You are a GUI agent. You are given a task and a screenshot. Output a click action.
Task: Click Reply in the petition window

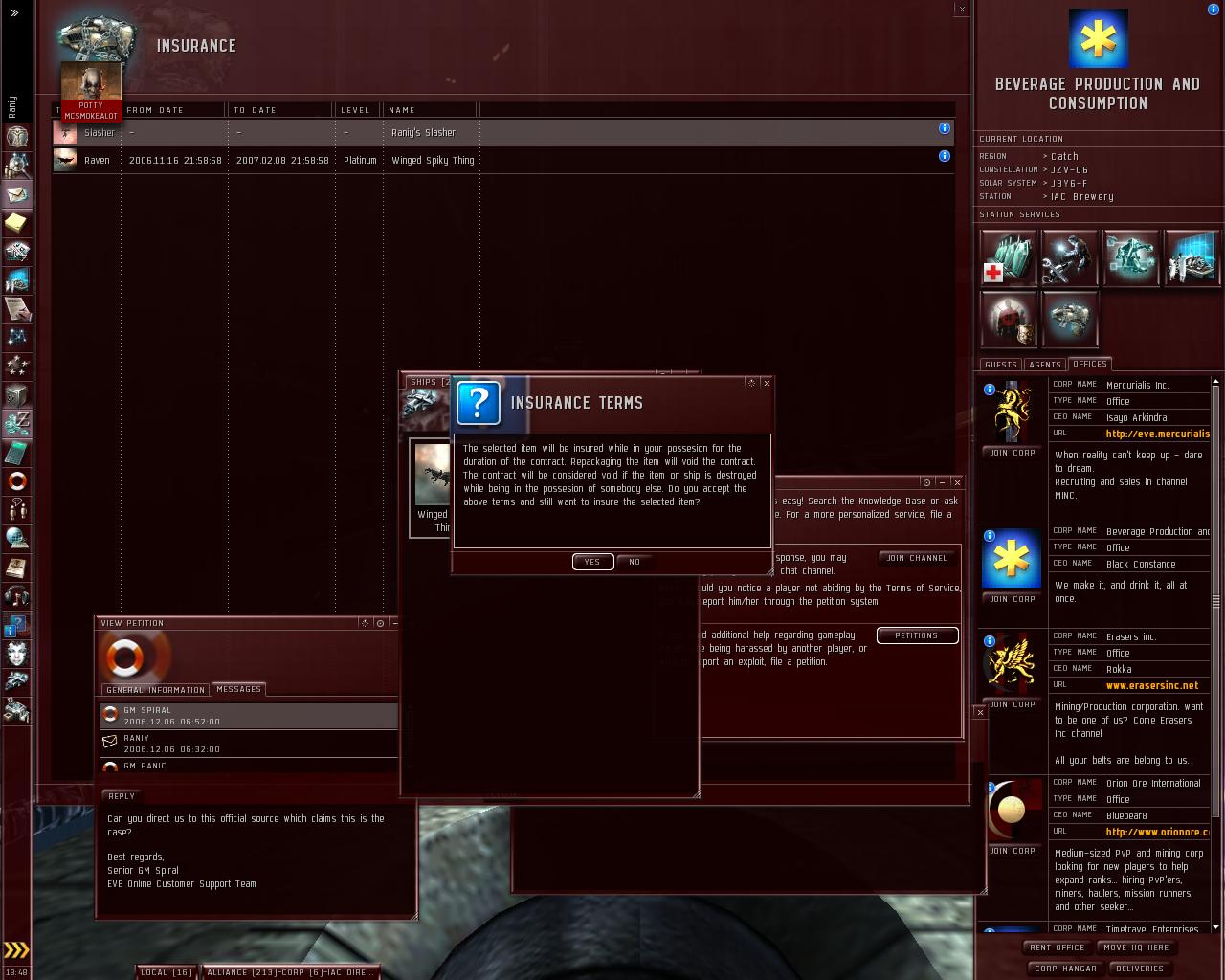[x=122, y=796]
